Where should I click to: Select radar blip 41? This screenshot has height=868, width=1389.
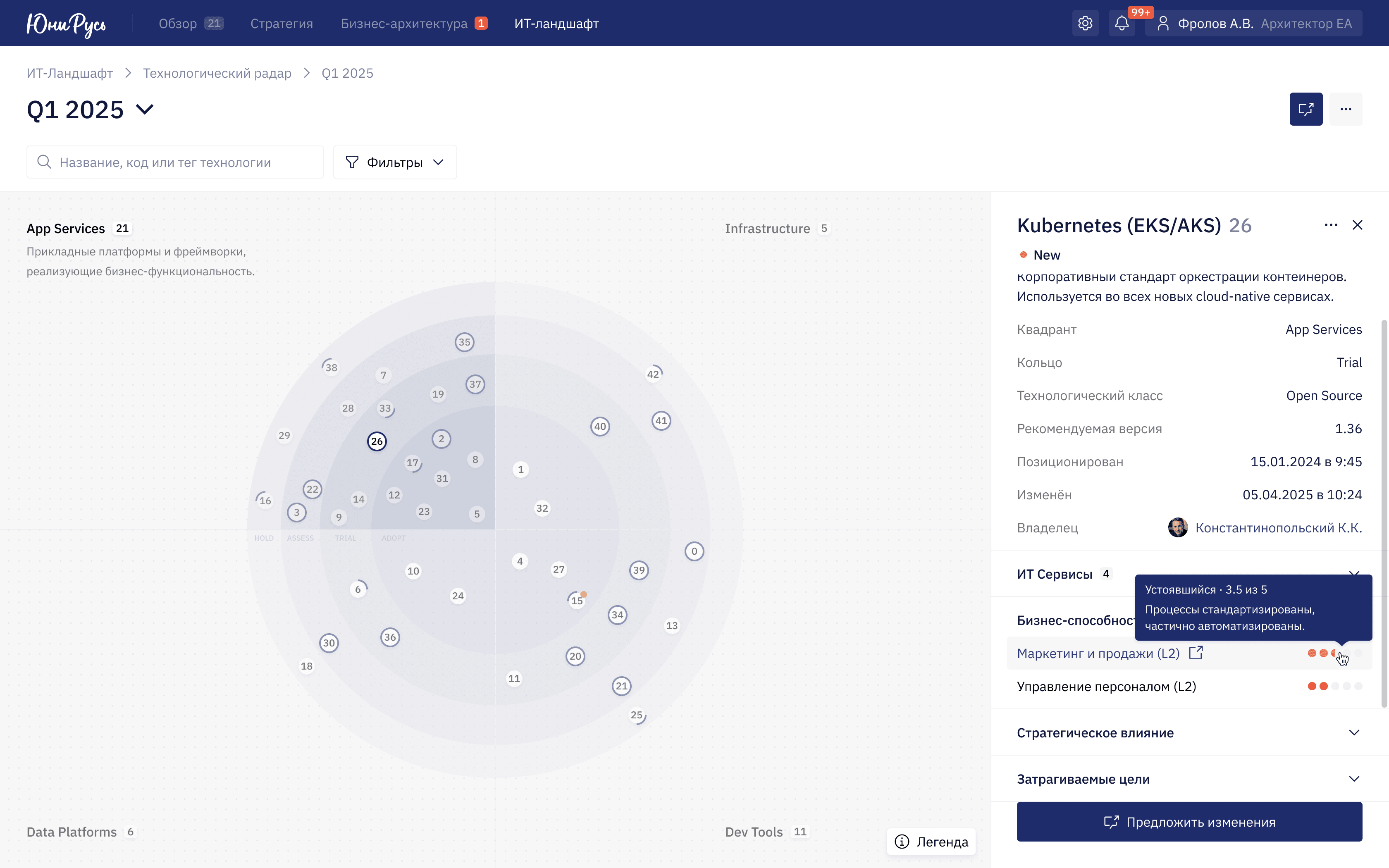coord(661,421)
